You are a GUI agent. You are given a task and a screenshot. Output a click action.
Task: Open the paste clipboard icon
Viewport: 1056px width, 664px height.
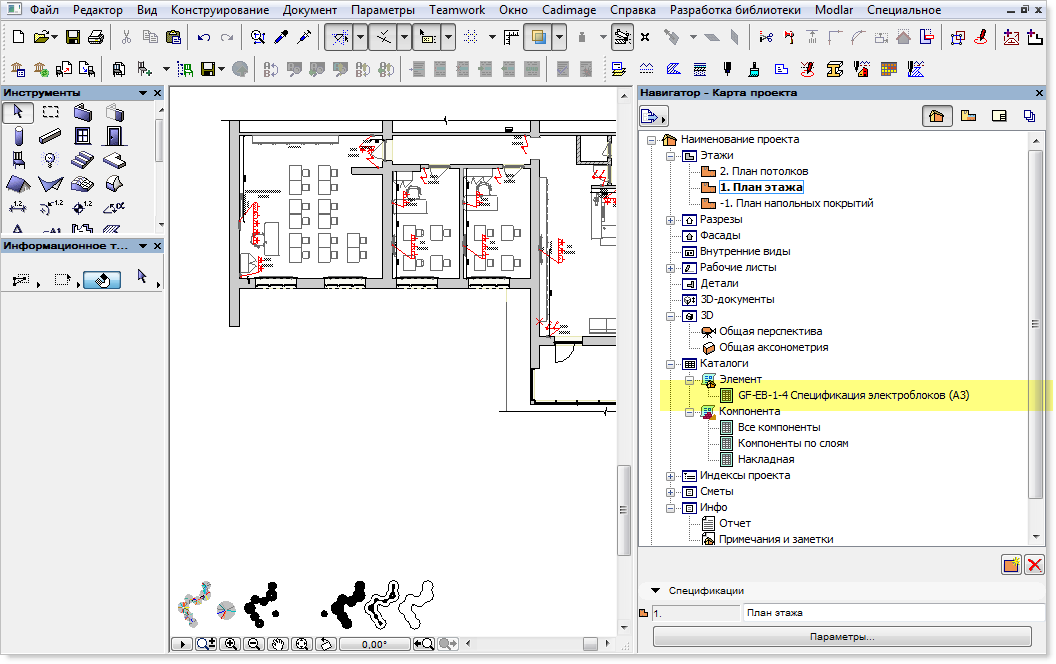(173, 37)
